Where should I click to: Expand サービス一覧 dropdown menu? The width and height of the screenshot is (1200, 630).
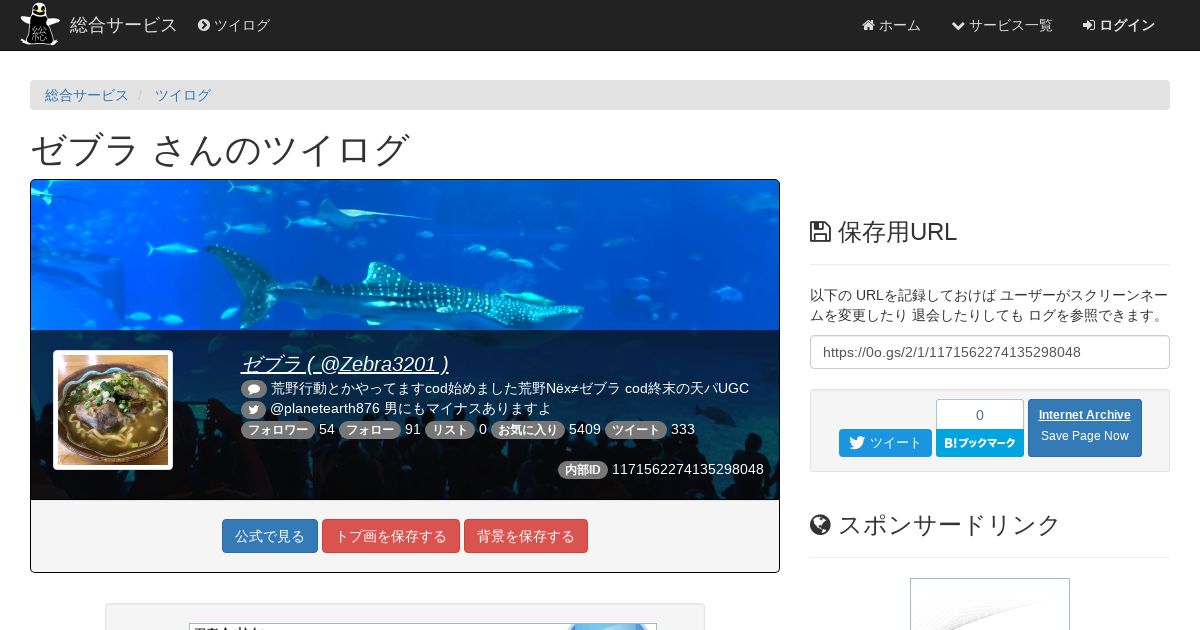[1002, 25]
